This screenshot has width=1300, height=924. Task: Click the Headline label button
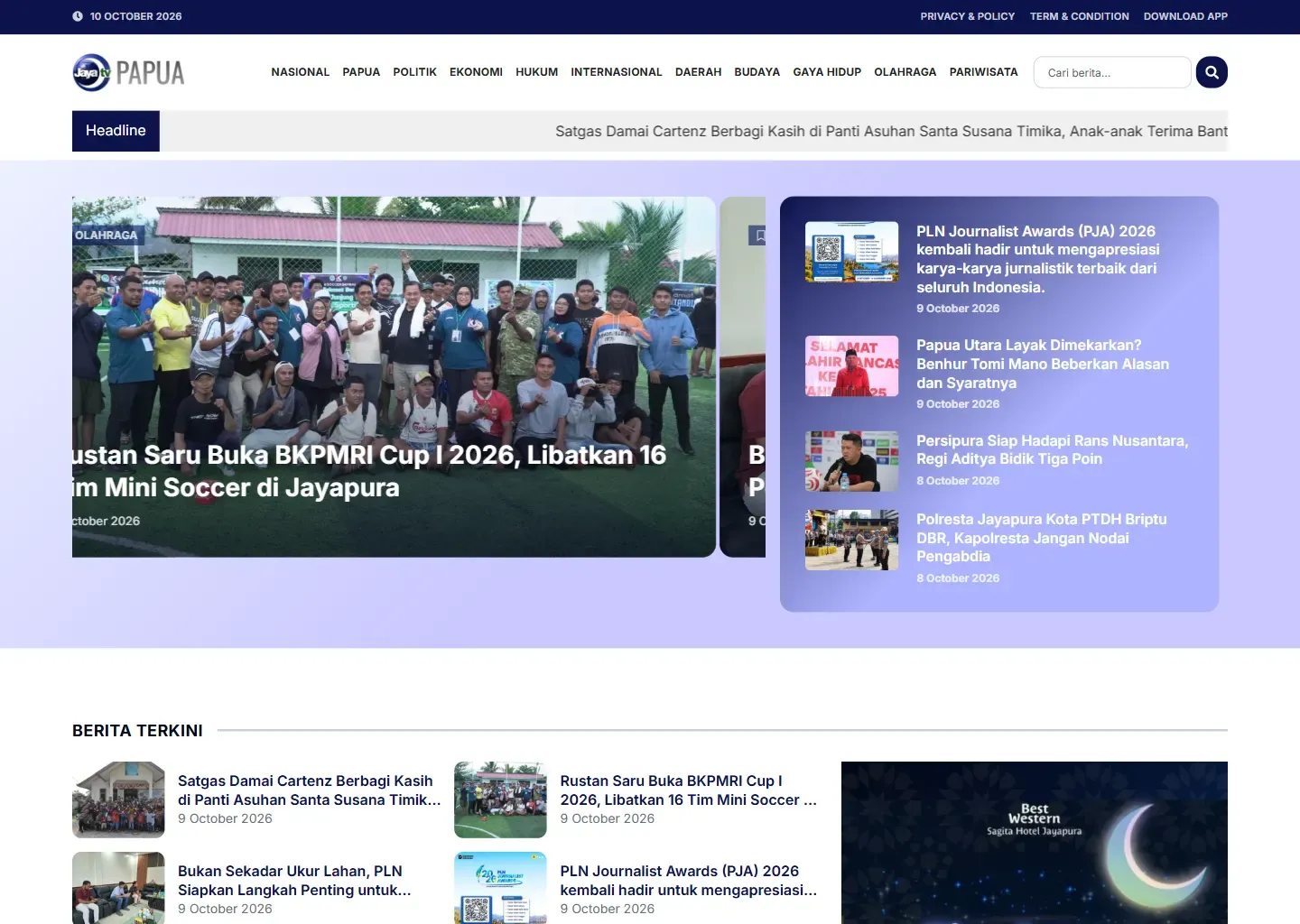116,131
